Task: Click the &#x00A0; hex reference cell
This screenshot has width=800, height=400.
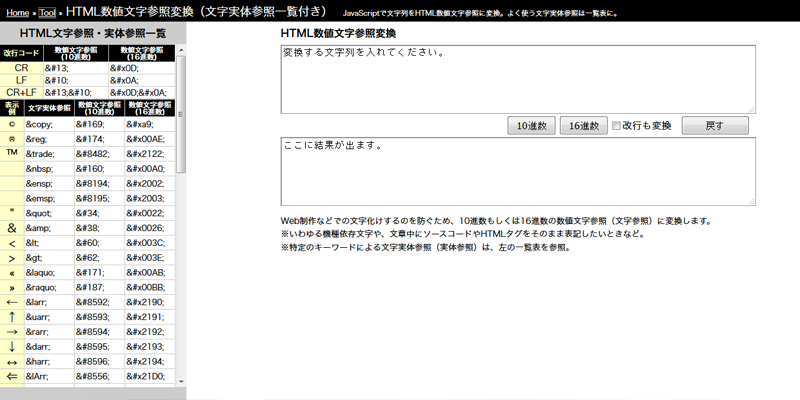Action: (149, 169)
